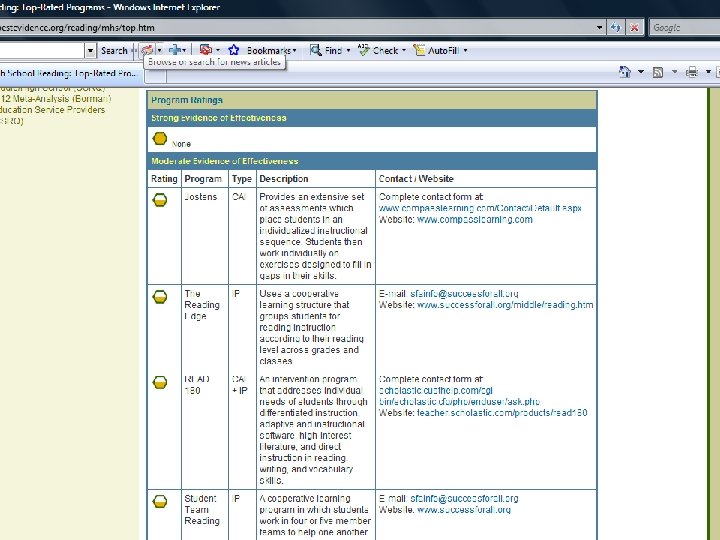Open the Print dropdown arrow

click(x=708, y=72)
